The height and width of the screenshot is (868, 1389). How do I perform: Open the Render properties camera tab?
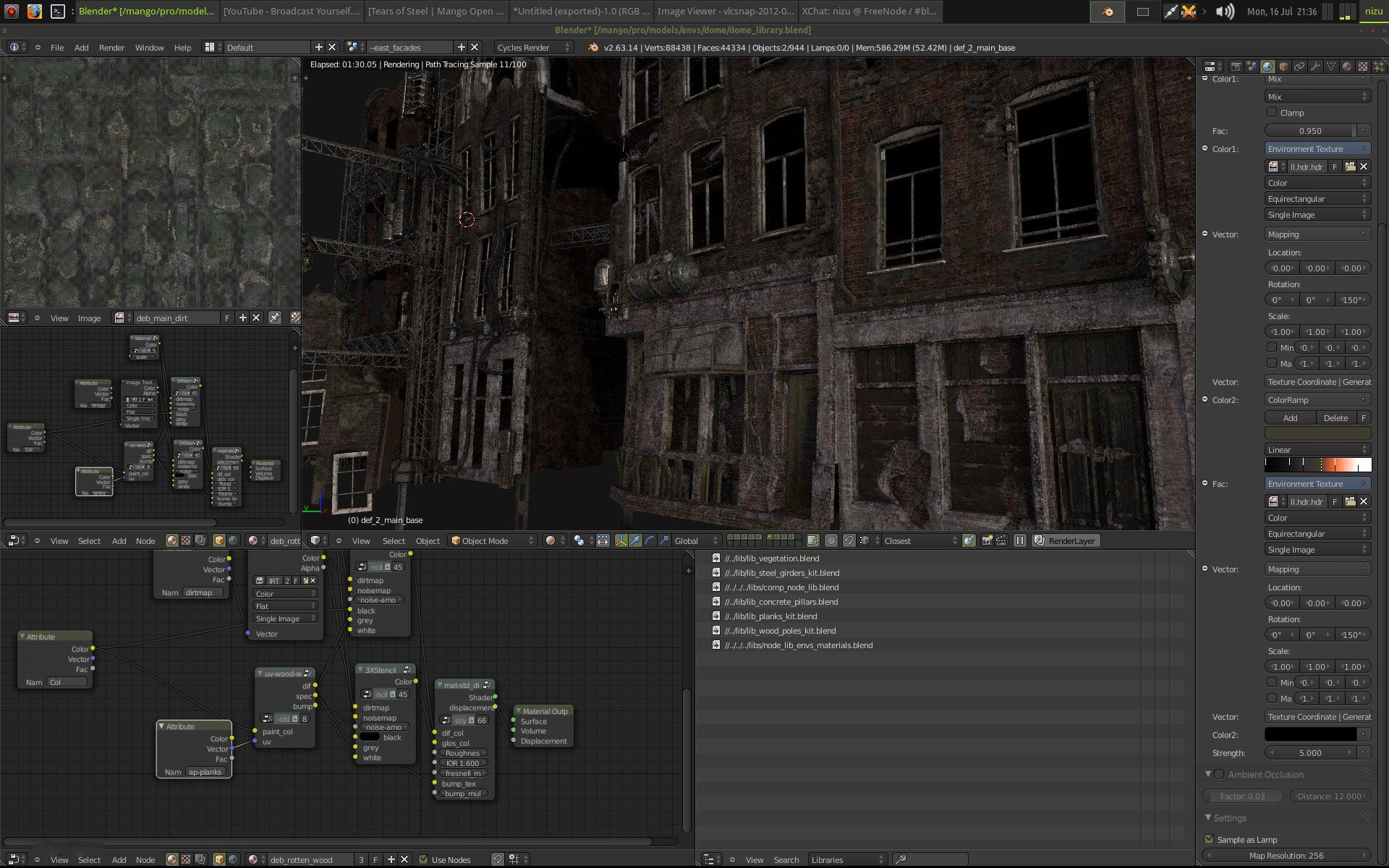point(1236,67)
